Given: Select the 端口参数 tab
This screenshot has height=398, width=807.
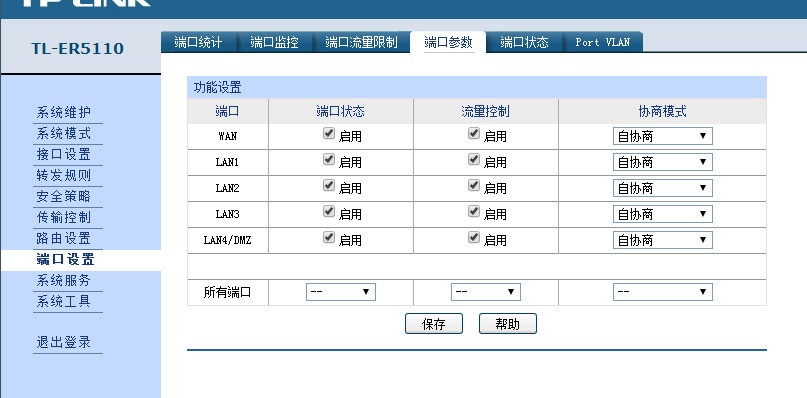Looking at the screenshot, I should pyautogui.click(x=448, y=42).
